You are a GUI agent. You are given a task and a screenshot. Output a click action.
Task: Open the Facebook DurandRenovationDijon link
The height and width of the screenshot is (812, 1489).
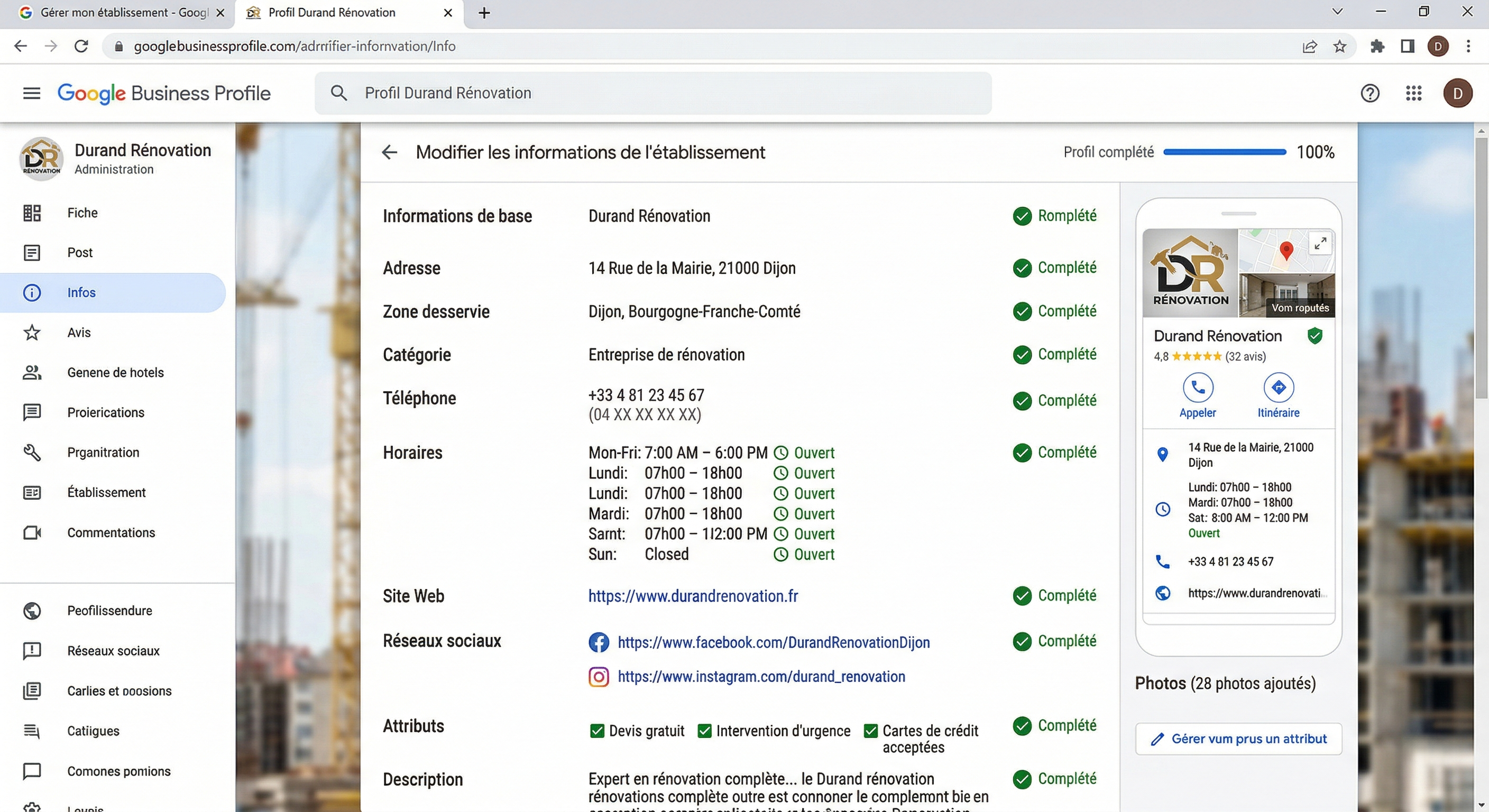click(773, 642)
